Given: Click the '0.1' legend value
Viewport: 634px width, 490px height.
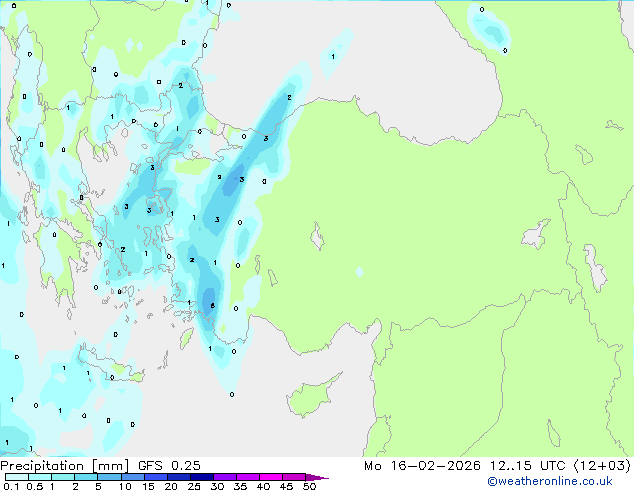Looking at the screenshot, I should pos(11,486).
